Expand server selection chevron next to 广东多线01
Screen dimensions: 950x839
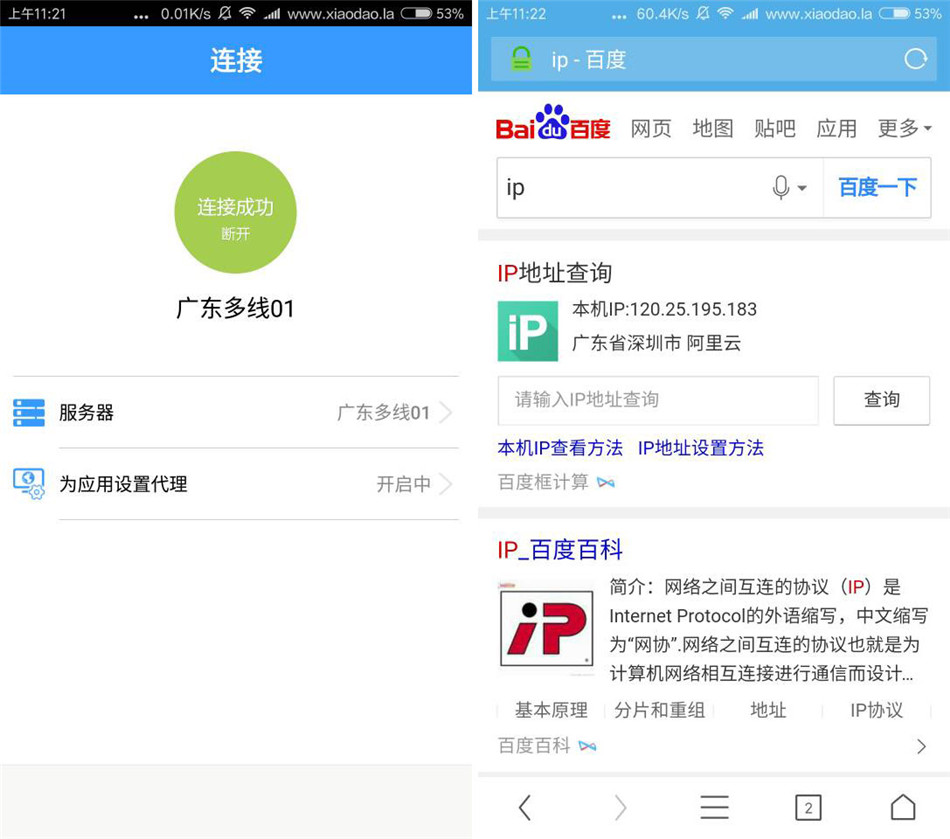pos(447,413)
